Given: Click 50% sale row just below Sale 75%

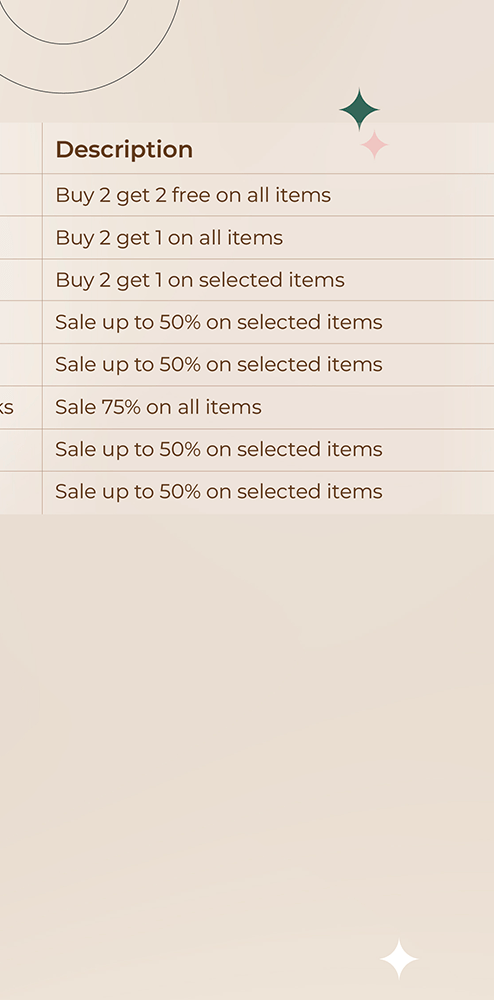Looking at the screenshot, I should coord(219,449).
